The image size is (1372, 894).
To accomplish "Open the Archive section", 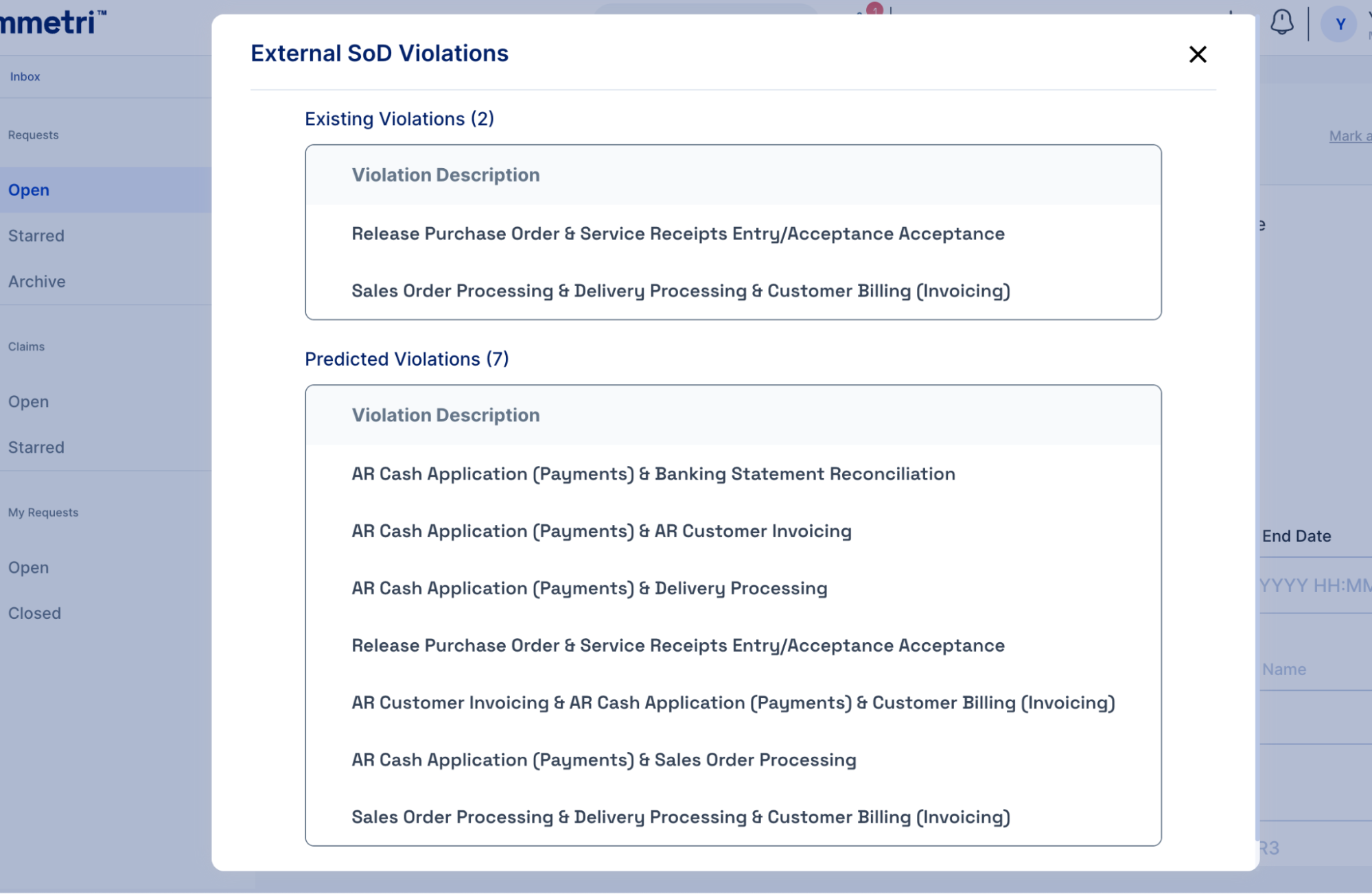I will tap(37, 281).
